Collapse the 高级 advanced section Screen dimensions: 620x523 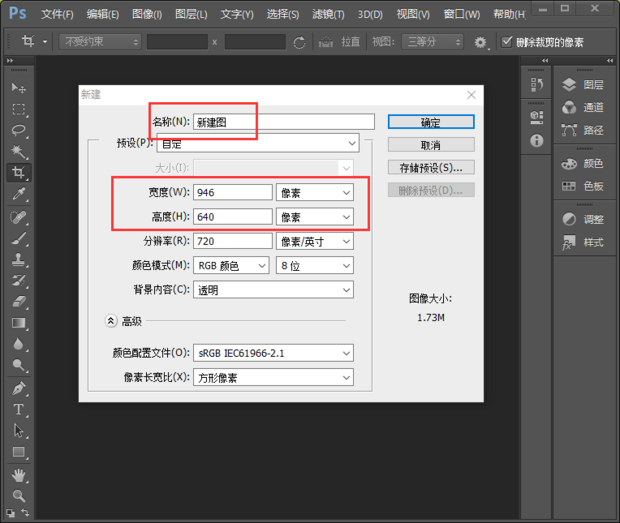(x=111, y=321)
